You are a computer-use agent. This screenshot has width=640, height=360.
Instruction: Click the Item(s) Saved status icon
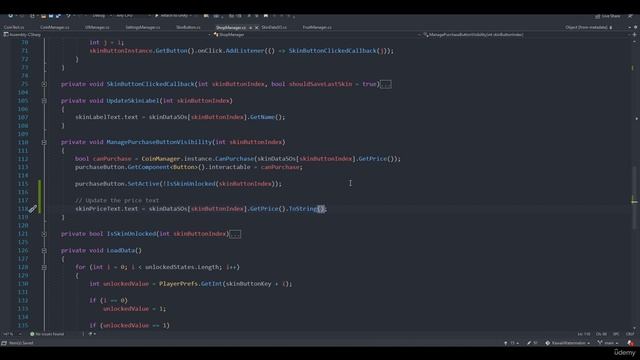(4, 343)
